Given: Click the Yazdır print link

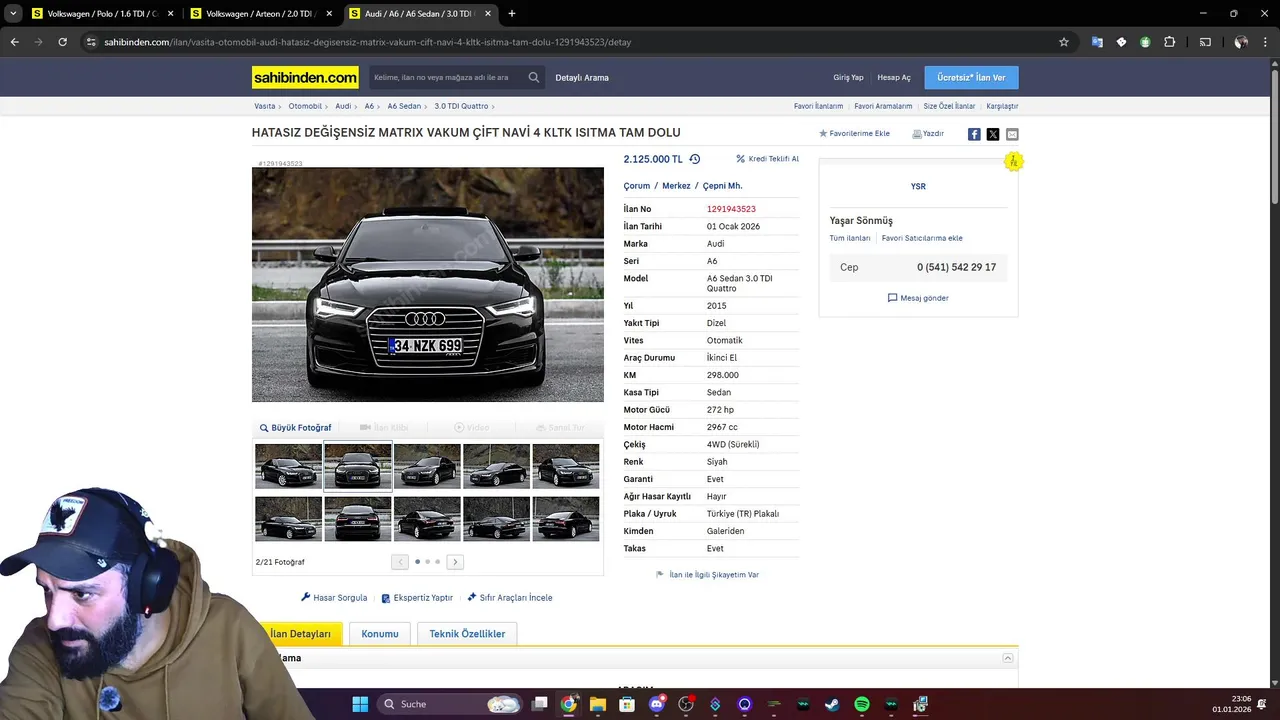Looking at the screenshot, I should pyautogui.click(x=928, y=133).
